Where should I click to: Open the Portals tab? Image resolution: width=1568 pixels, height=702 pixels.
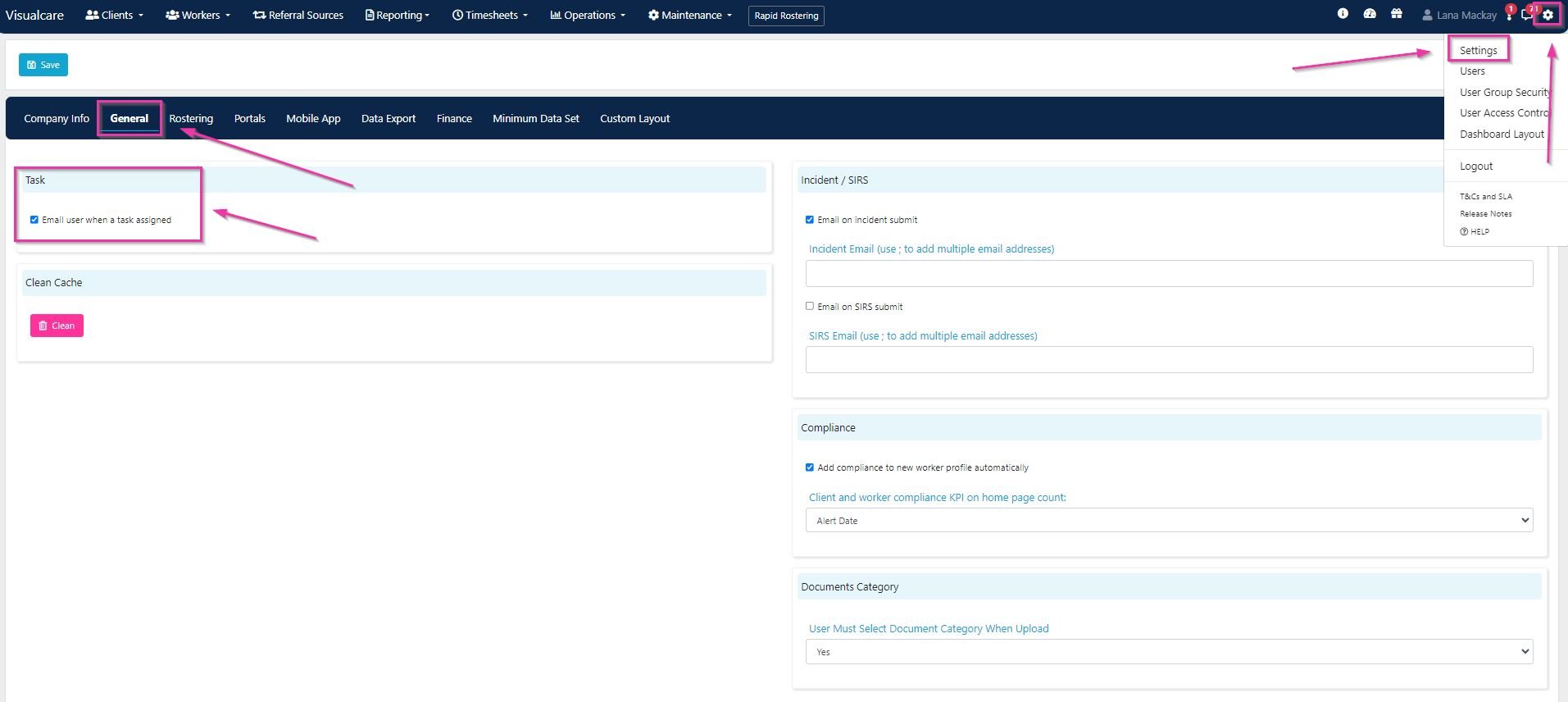tap(250, 118)
